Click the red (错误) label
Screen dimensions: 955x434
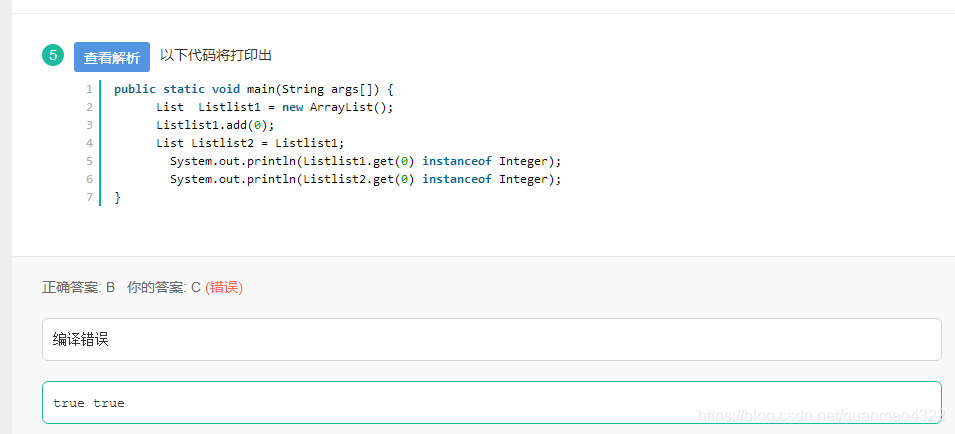coord(224,287)
